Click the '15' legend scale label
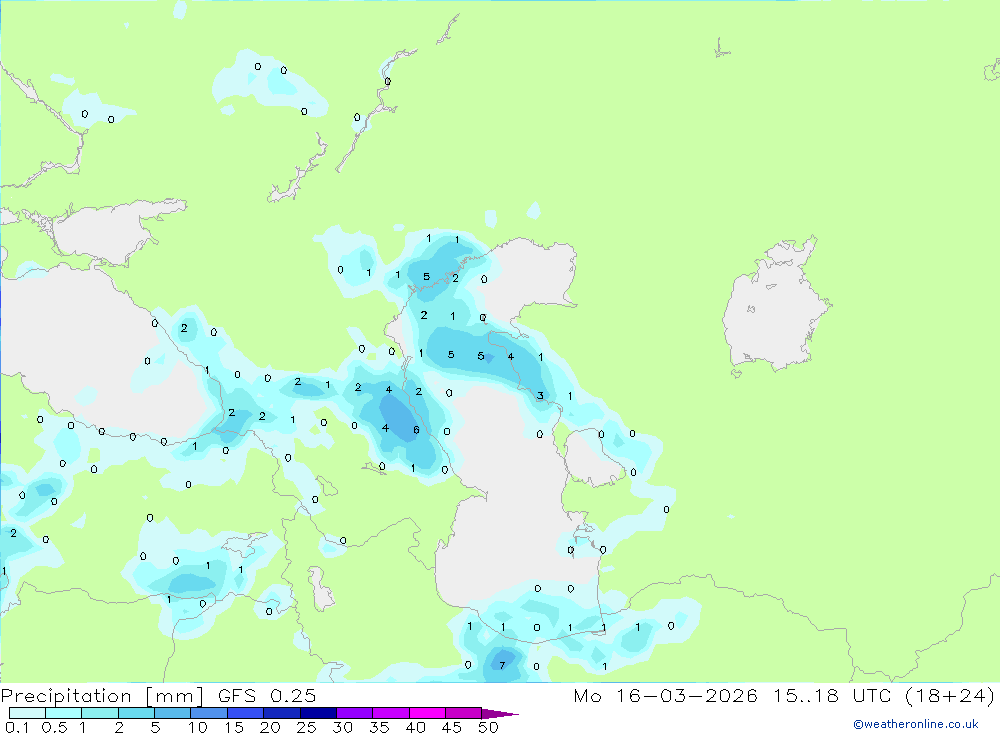 pyautogui.click(x=234, y=727)
